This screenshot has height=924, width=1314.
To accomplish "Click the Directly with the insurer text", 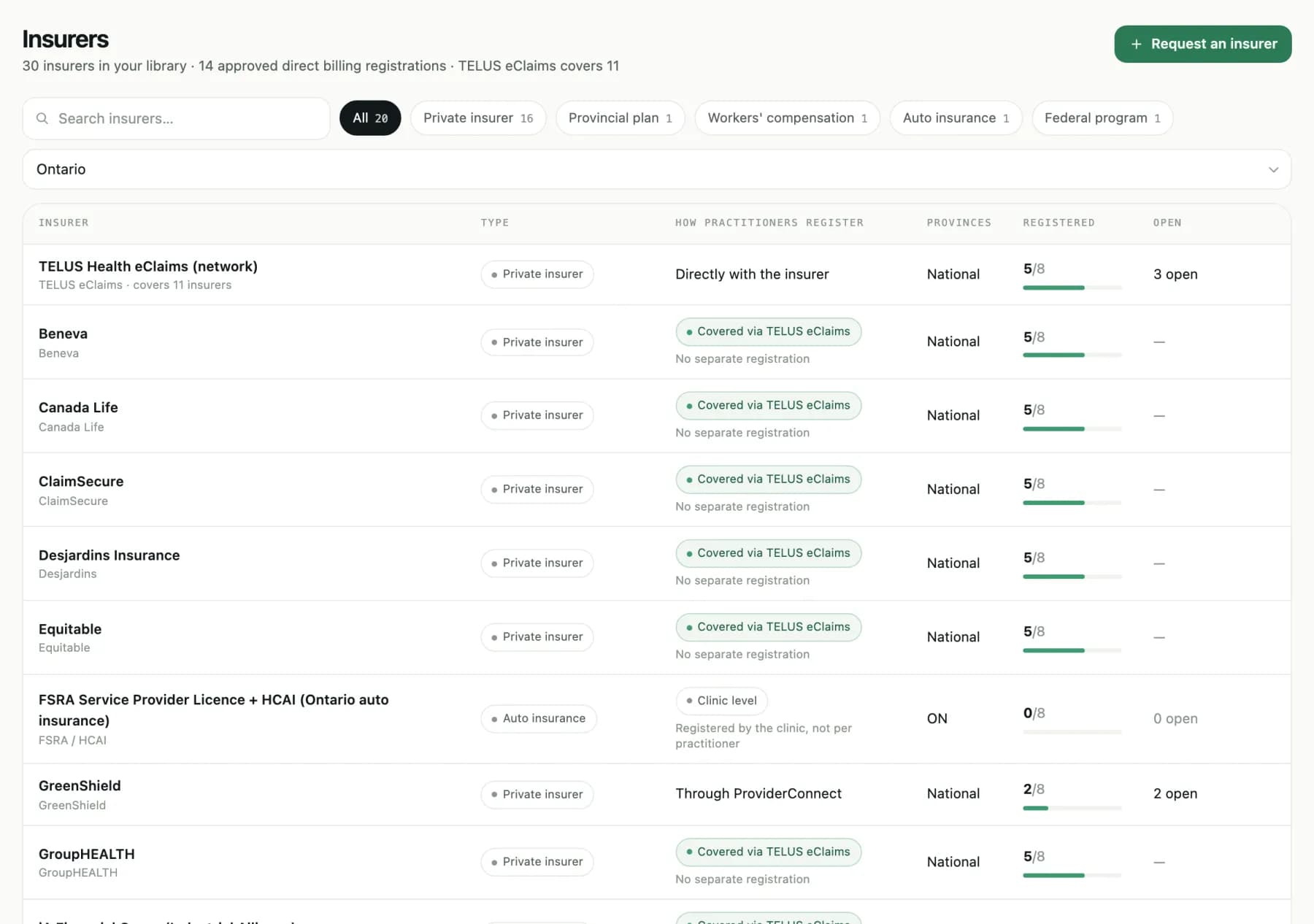I will click(x=752, y=274).
